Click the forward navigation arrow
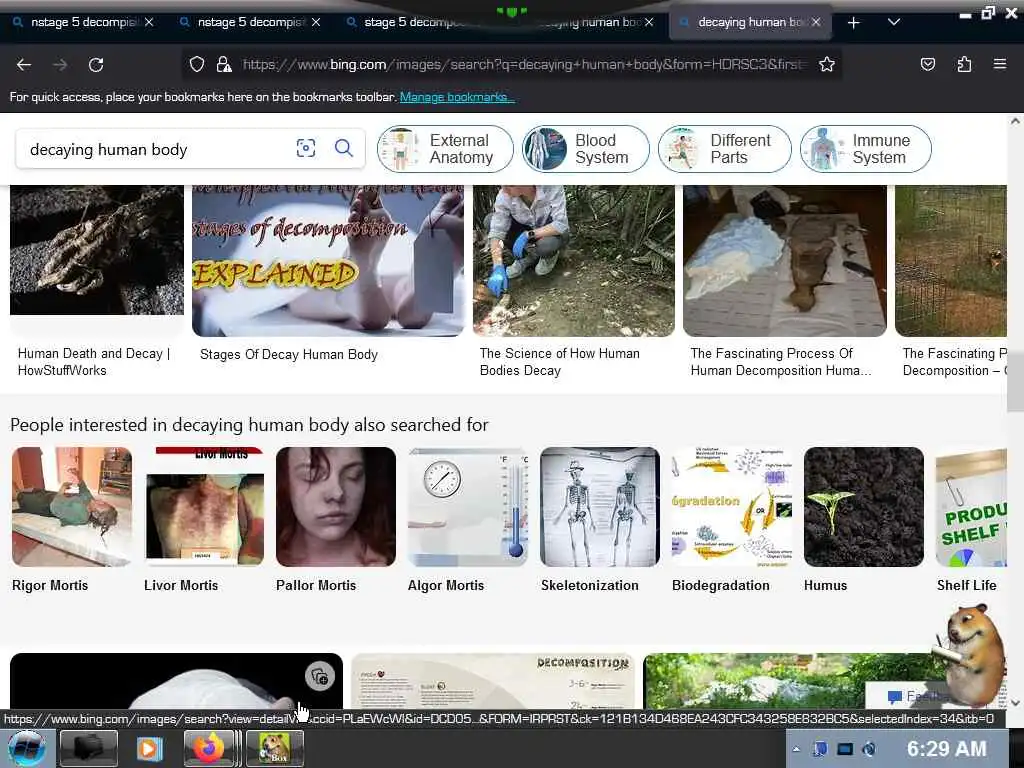Viewport: 1024px width, 768px height. (x=60, y=65)
